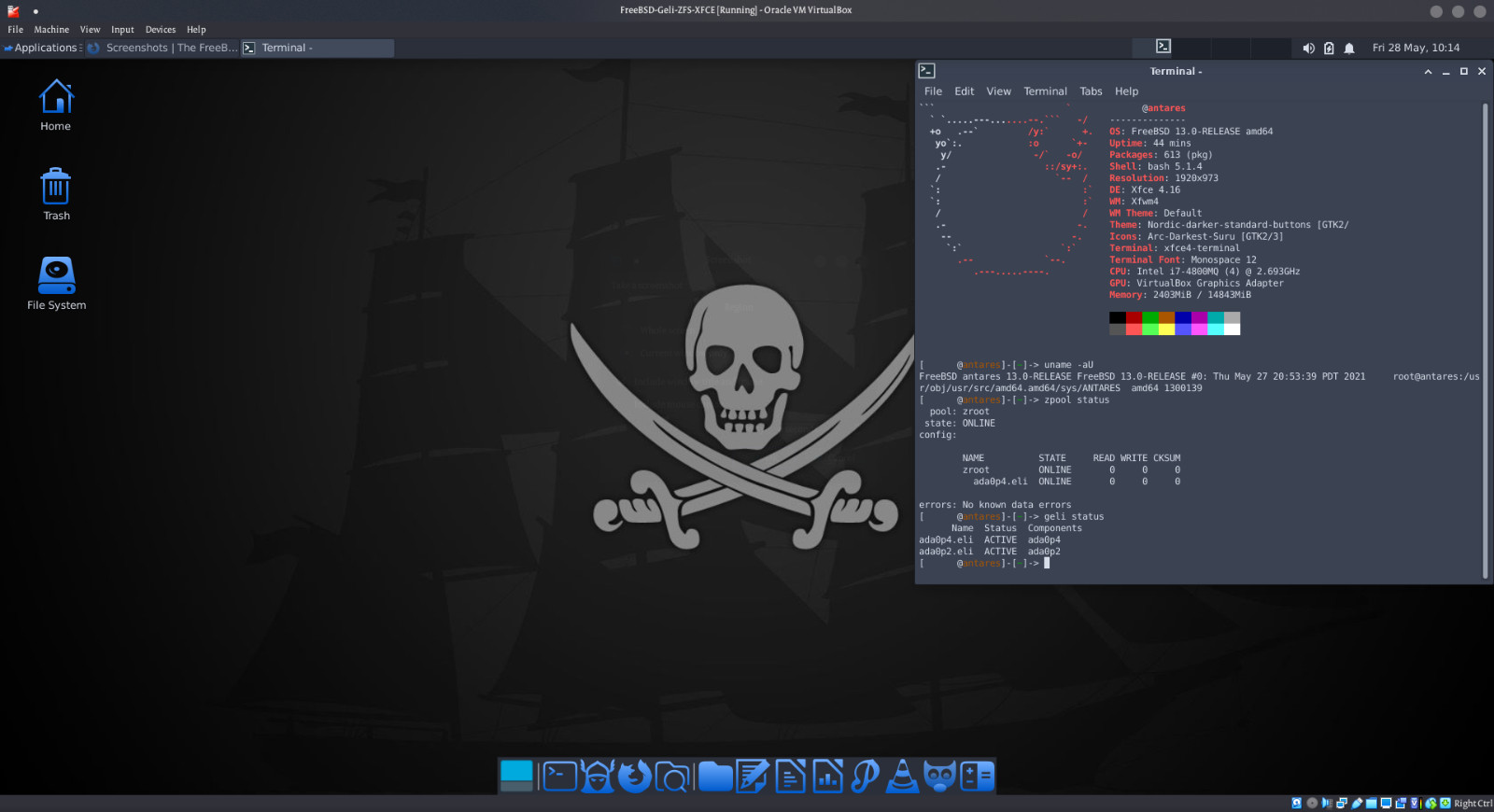This screenshot has height=812, width=1494.
Task: Open the file manager folder in dock
Action: 715,776
